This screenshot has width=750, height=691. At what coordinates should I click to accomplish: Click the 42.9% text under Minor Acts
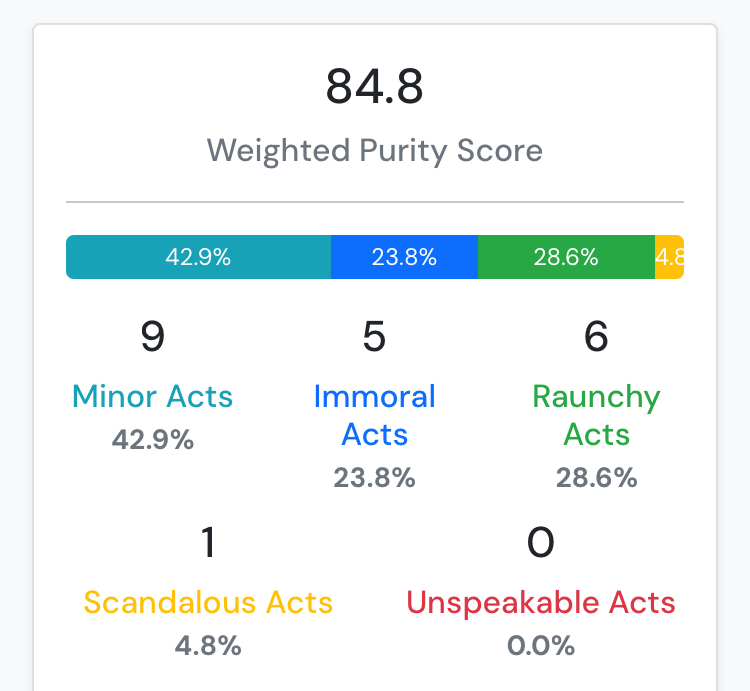coord(153,439)
